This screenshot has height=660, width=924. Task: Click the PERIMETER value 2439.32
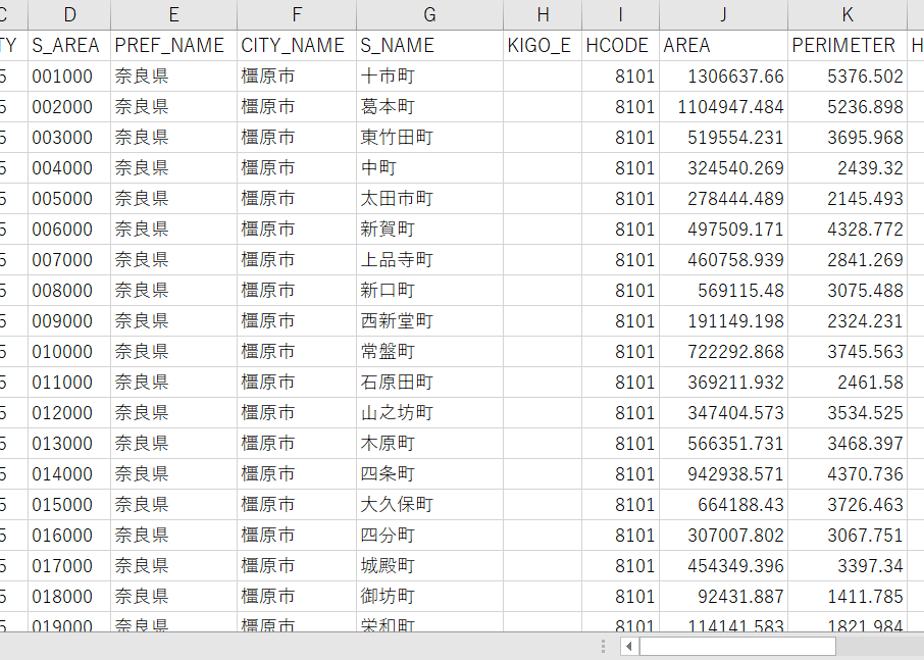click(x=847, y=168)
